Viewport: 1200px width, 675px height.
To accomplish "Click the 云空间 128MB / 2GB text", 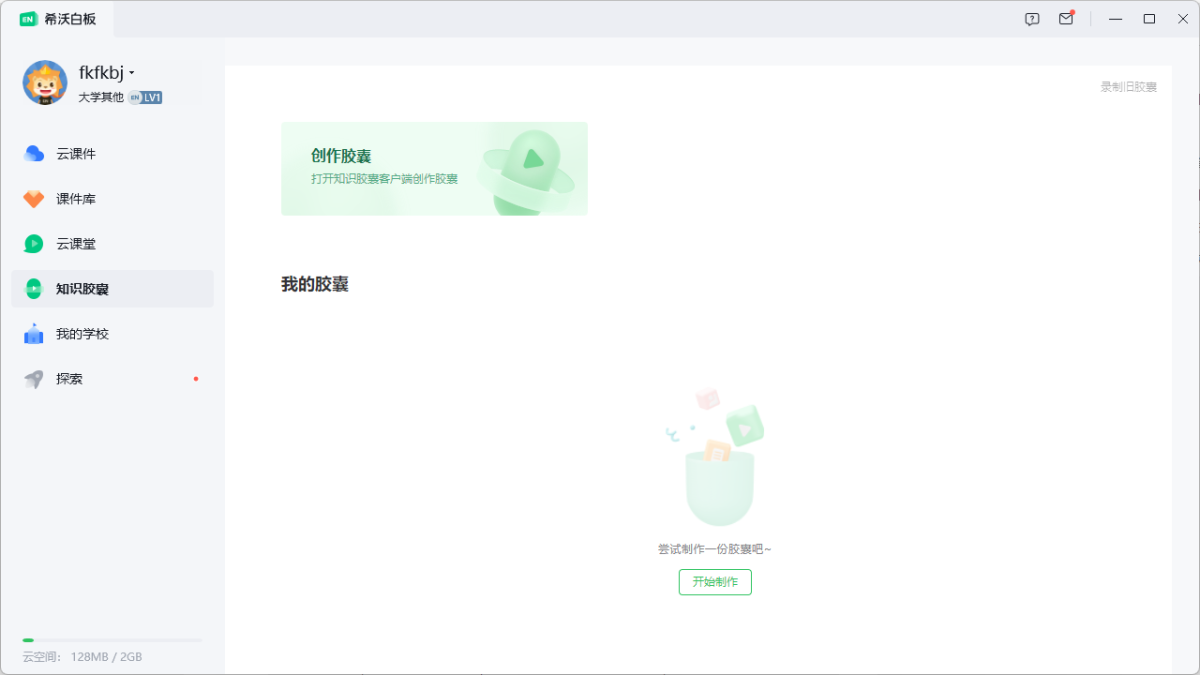I will (x=82, y=657).
